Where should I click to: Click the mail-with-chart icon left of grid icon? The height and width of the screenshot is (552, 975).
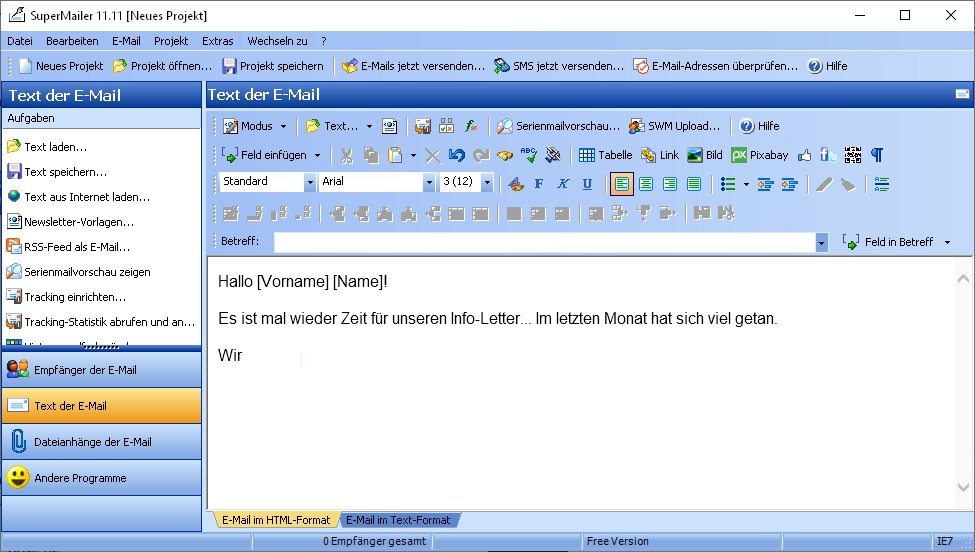click(423, 126)
